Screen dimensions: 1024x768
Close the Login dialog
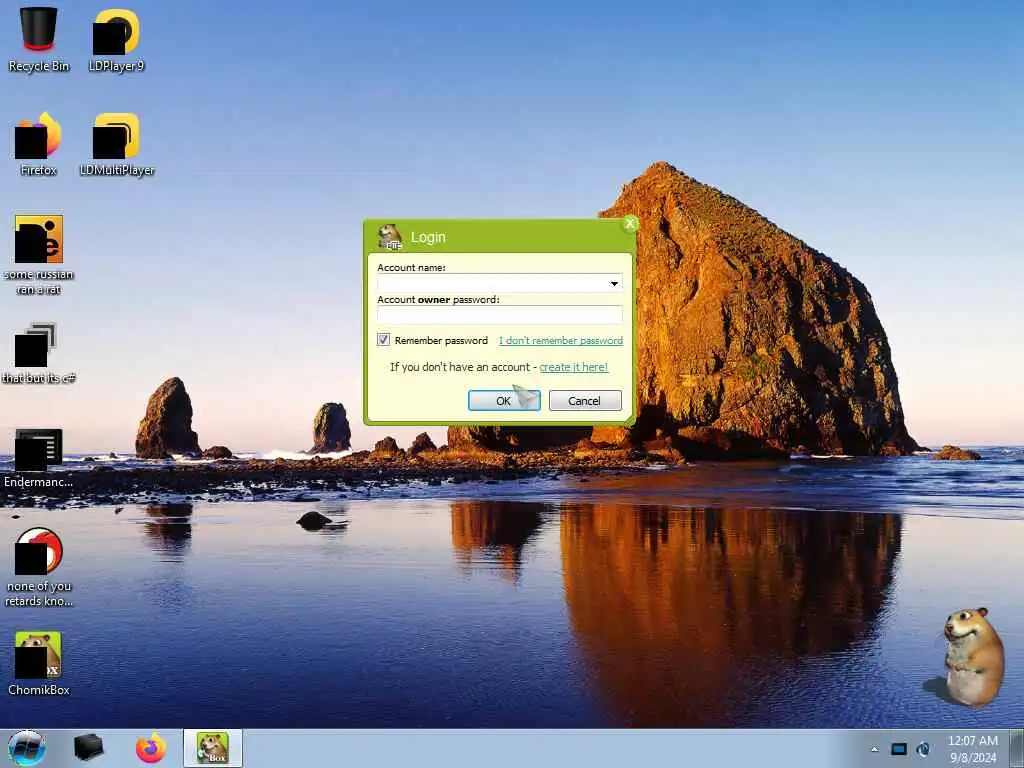tap(630, 223)
